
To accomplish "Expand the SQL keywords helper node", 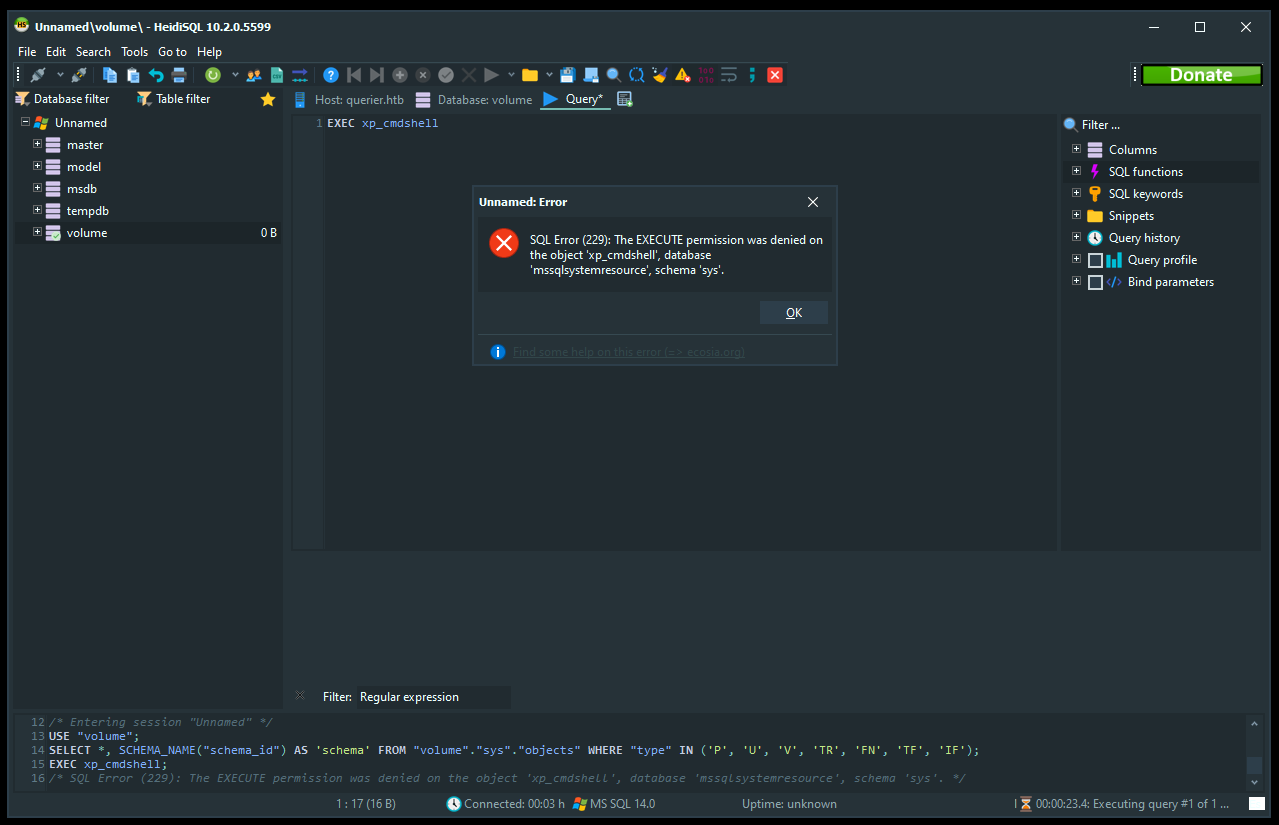I will pyautogui.click(x=1077, y=194).
